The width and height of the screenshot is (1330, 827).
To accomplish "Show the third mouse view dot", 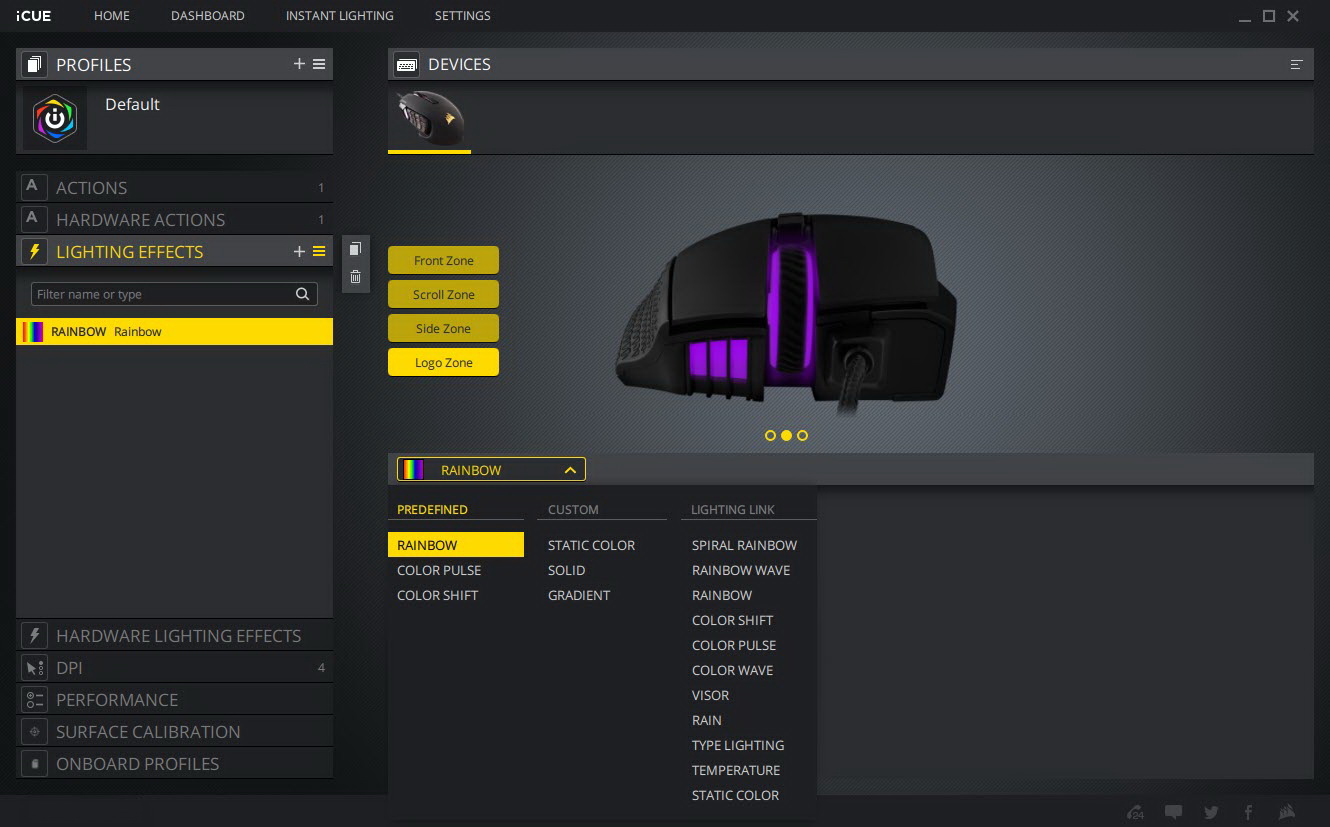I will pos(802,435).
